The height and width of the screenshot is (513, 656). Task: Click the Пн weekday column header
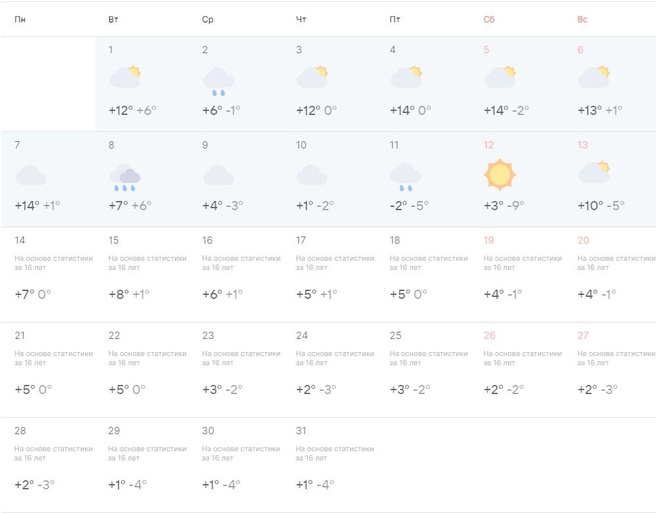pos(20,20)
